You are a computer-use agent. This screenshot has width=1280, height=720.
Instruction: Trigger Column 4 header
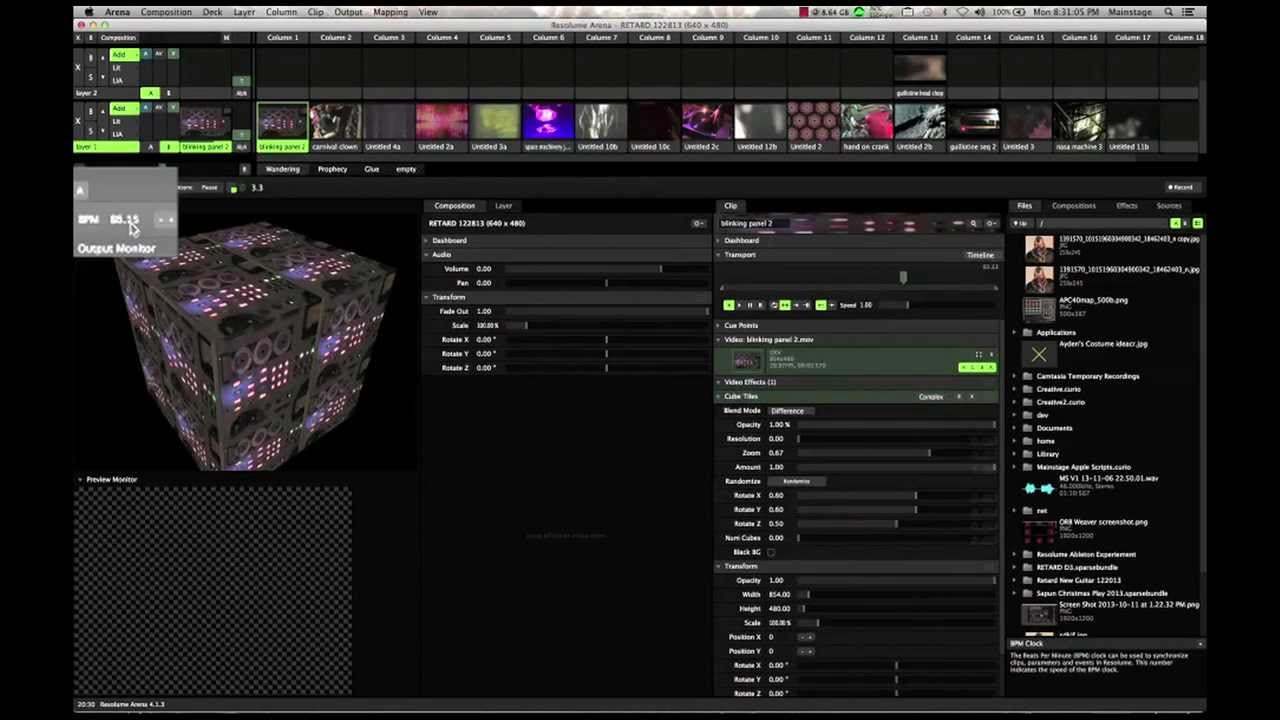click(442, 38)
